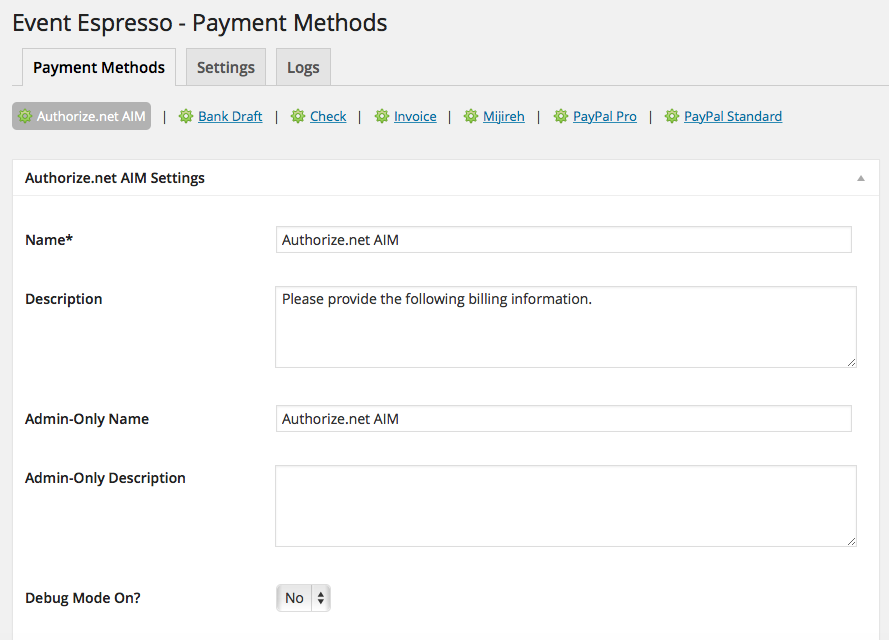Grab the Admin-Only Description resize handle

851,541
